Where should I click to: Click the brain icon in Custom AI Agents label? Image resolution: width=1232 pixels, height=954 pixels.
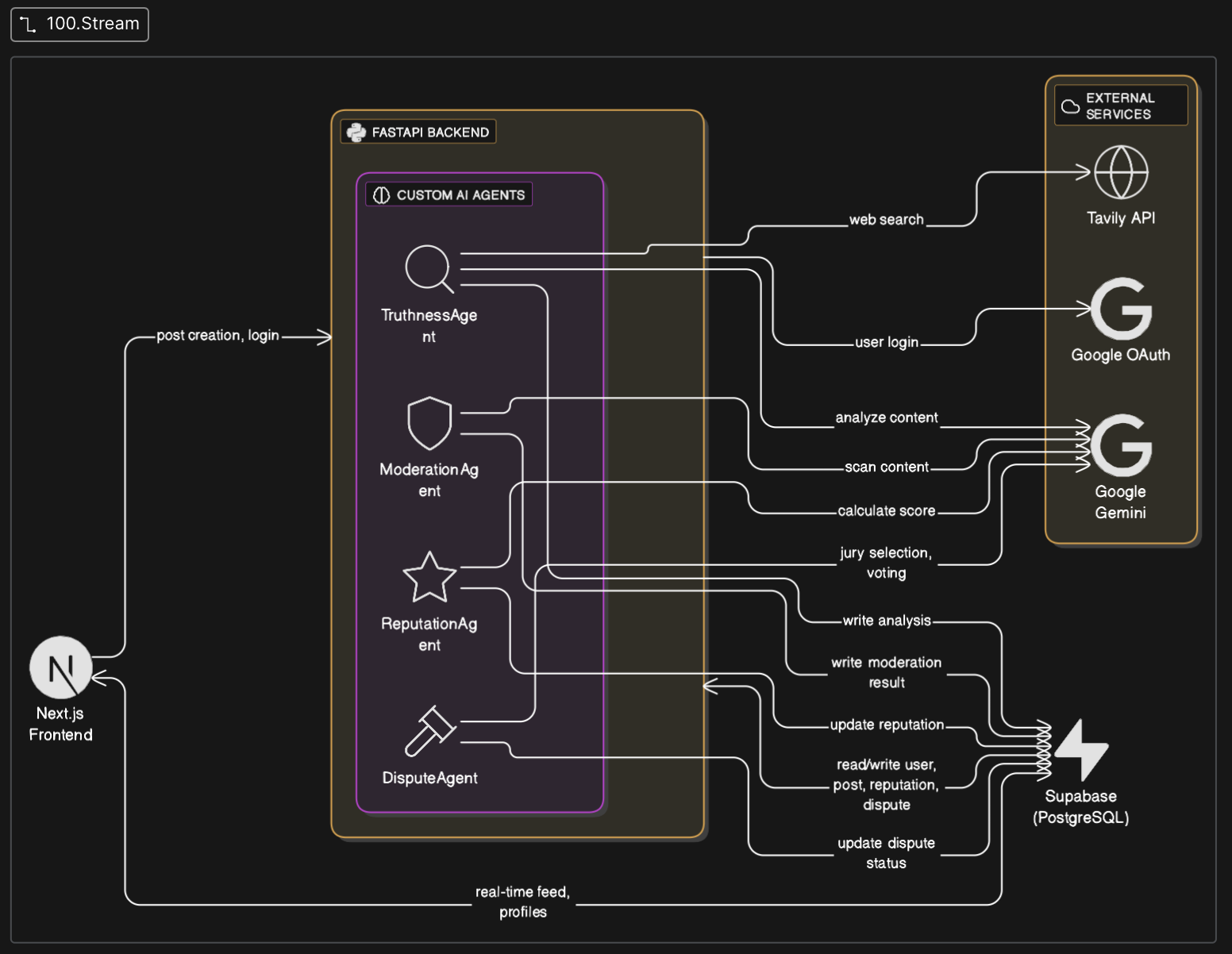point(382,195)
